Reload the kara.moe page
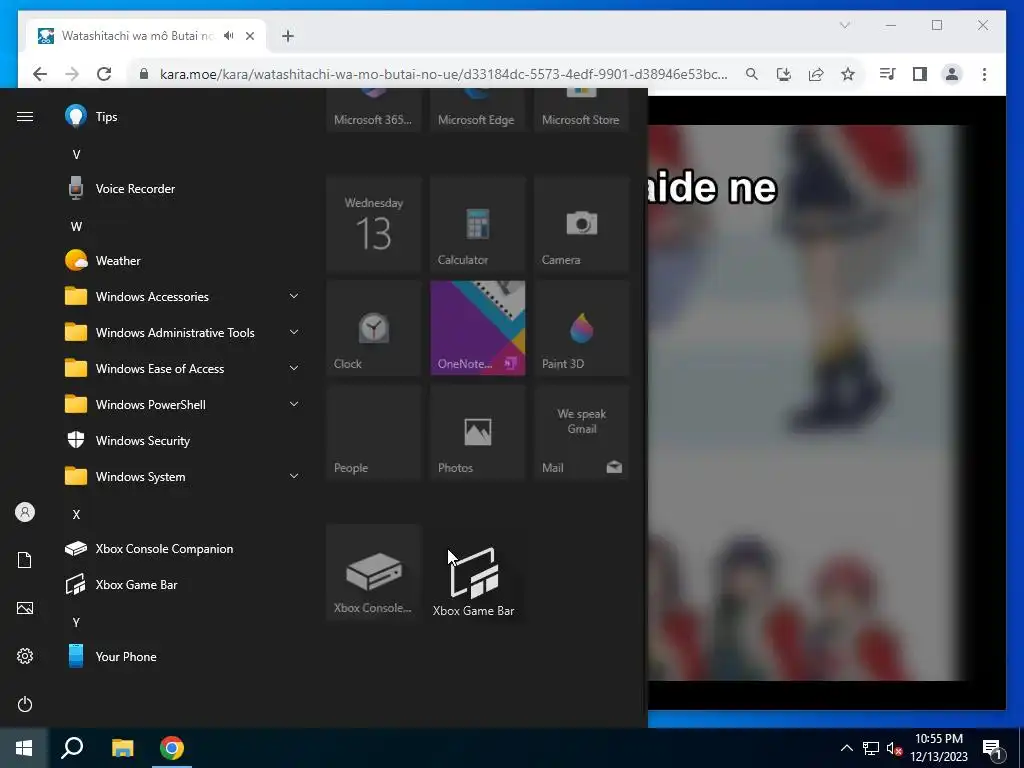 click(x=104, y=74)
